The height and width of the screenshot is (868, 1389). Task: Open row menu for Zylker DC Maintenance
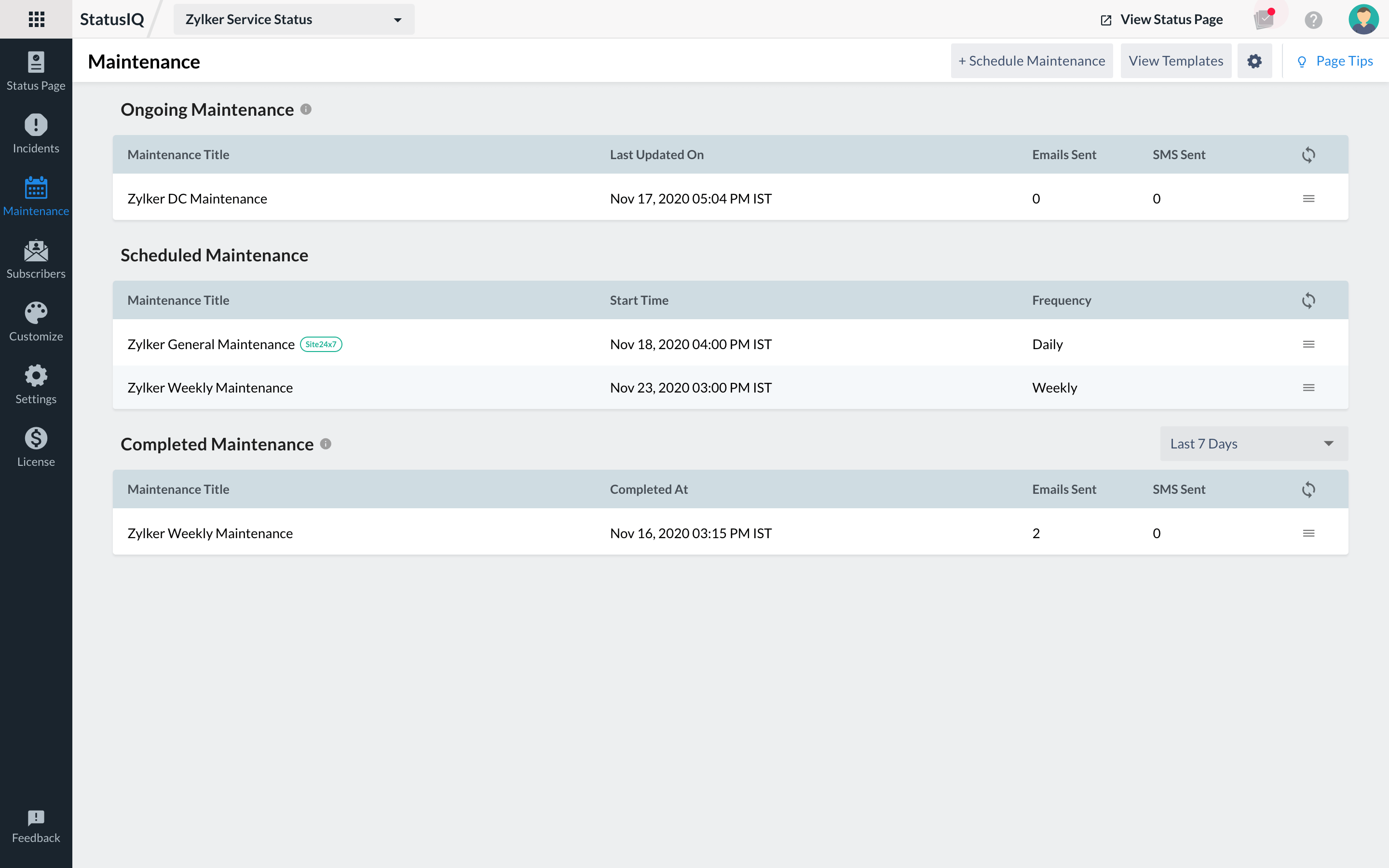(1308, 199)
